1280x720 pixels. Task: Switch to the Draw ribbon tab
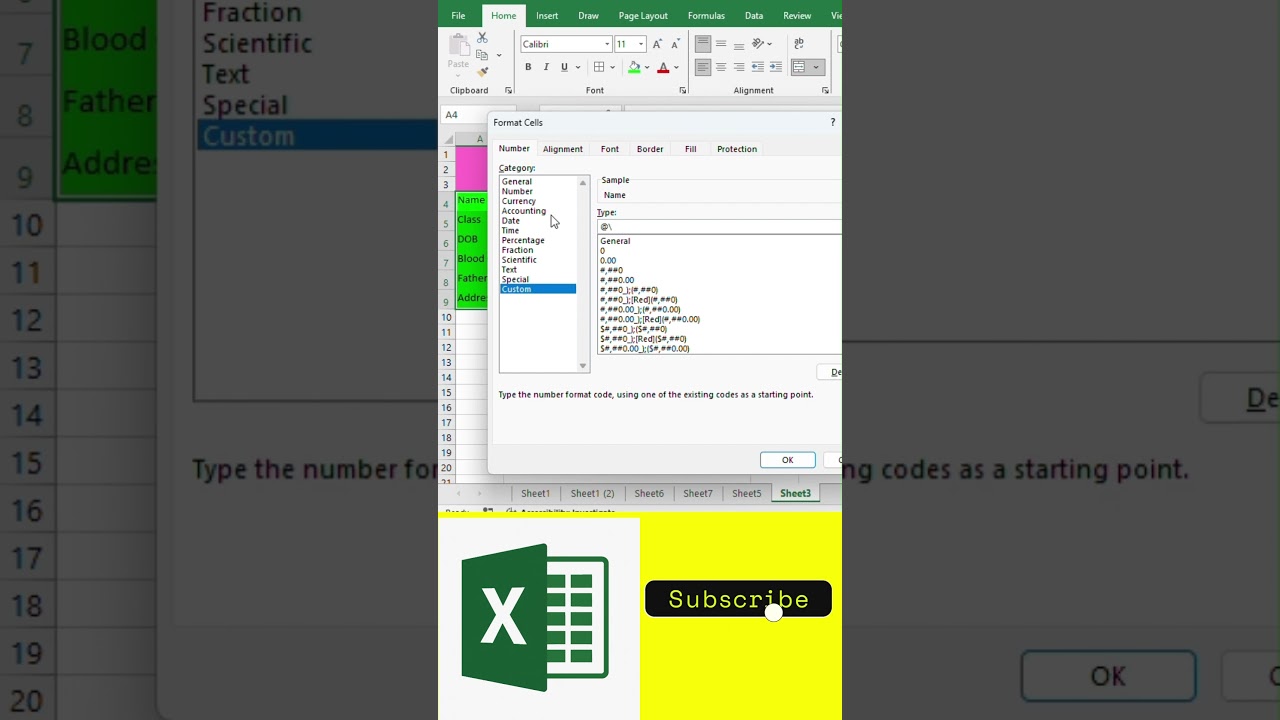[588, 16]
